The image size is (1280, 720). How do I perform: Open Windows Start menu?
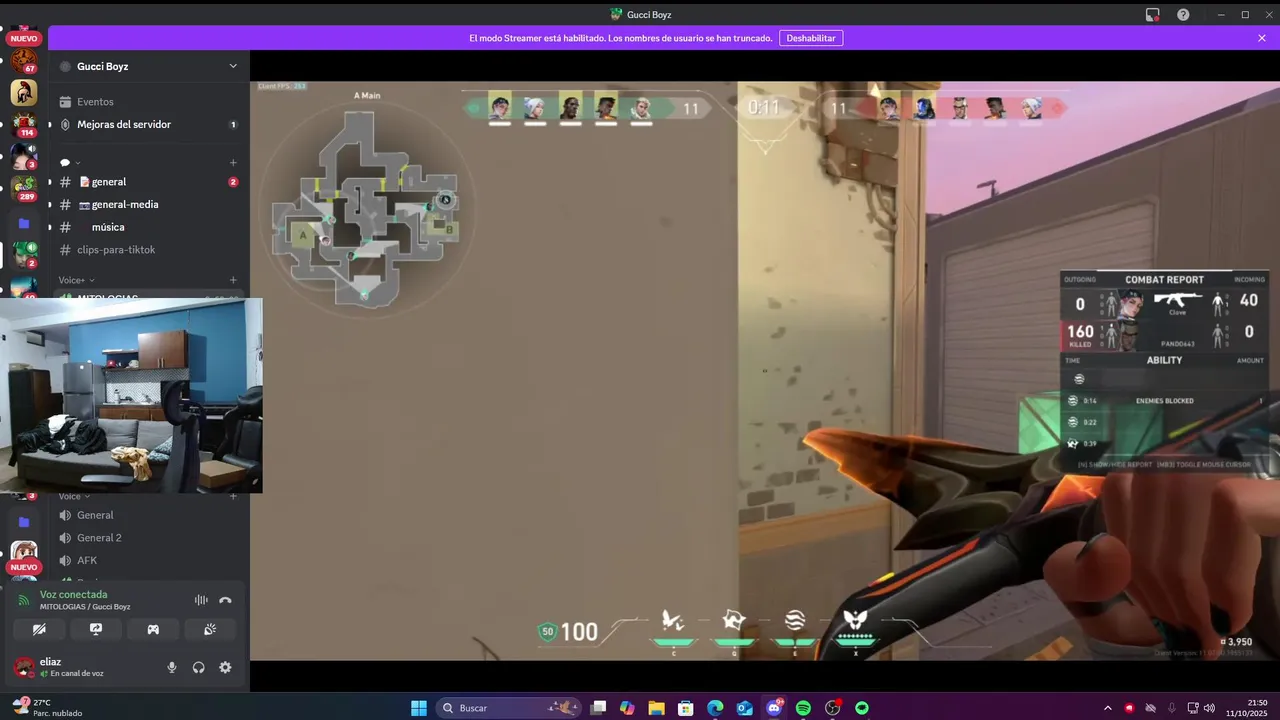[x=419, y=708]
